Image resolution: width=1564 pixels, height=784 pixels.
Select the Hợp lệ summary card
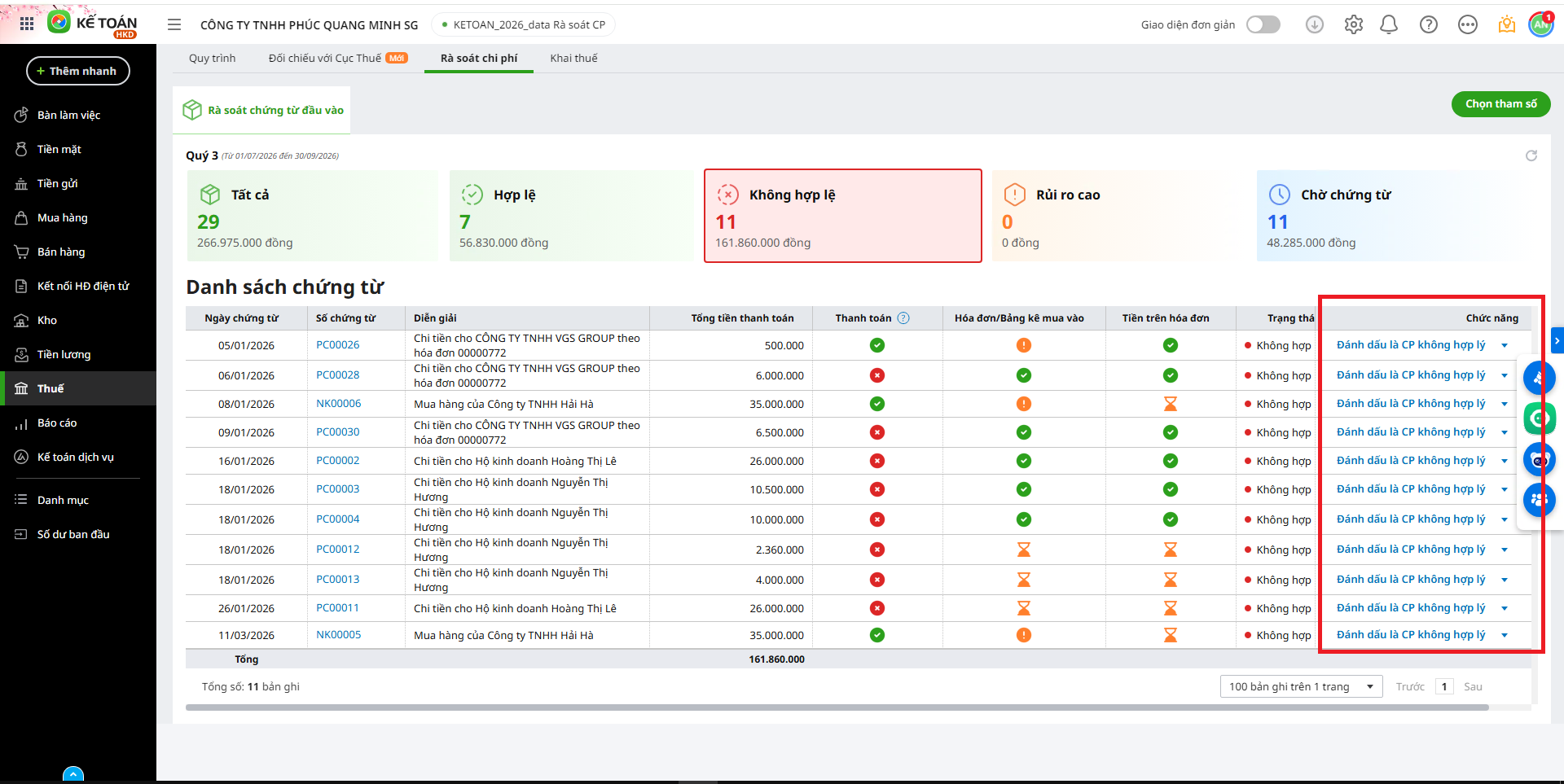[574, 216]
